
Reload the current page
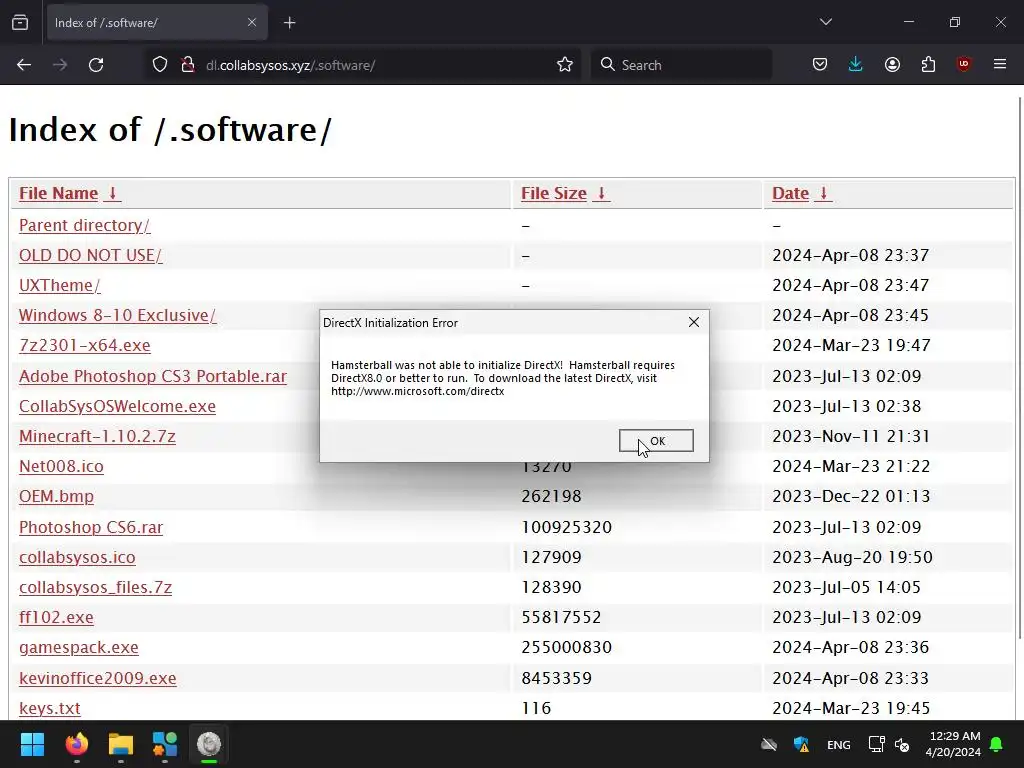point(96,65)
